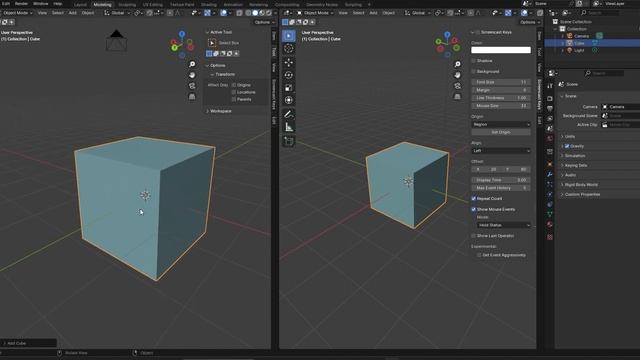Open Object Mode dropdown in left viewport
Viewport: 640px width, 360px height.
click(x=17, y=13)
